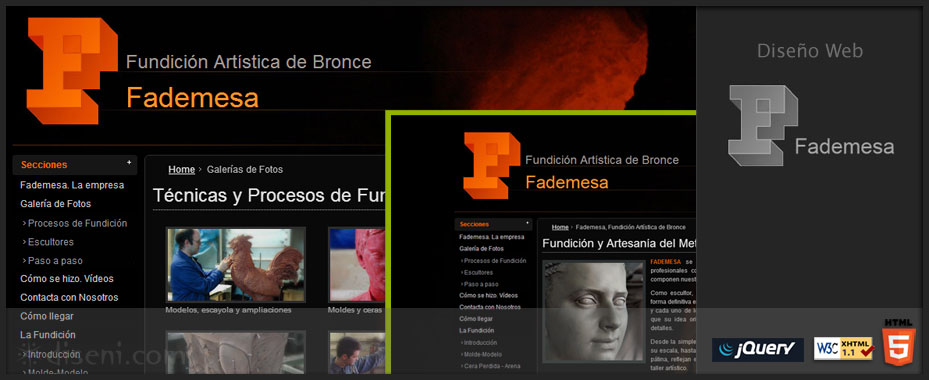Select 'Introducción' in green-framed sidebar
Image resolution: width=929 pixels, height=380 pixels.
pos(479,343)
